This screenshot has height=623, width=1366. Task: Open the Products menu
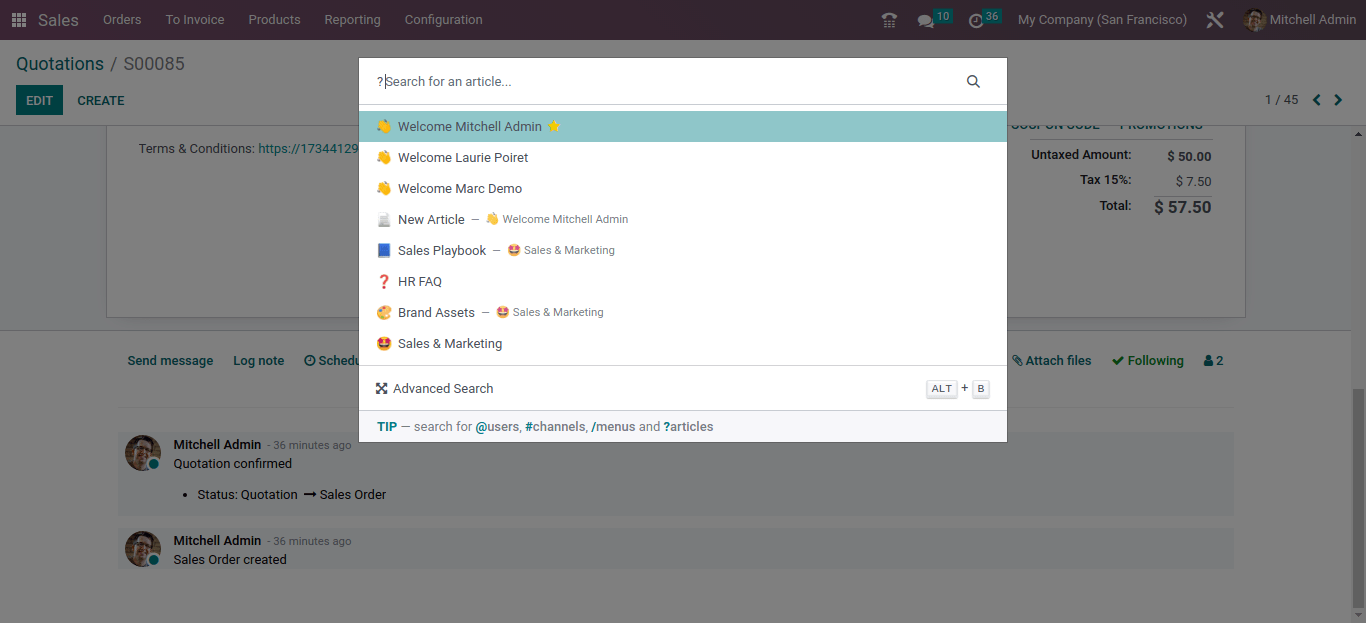[274, 20]
